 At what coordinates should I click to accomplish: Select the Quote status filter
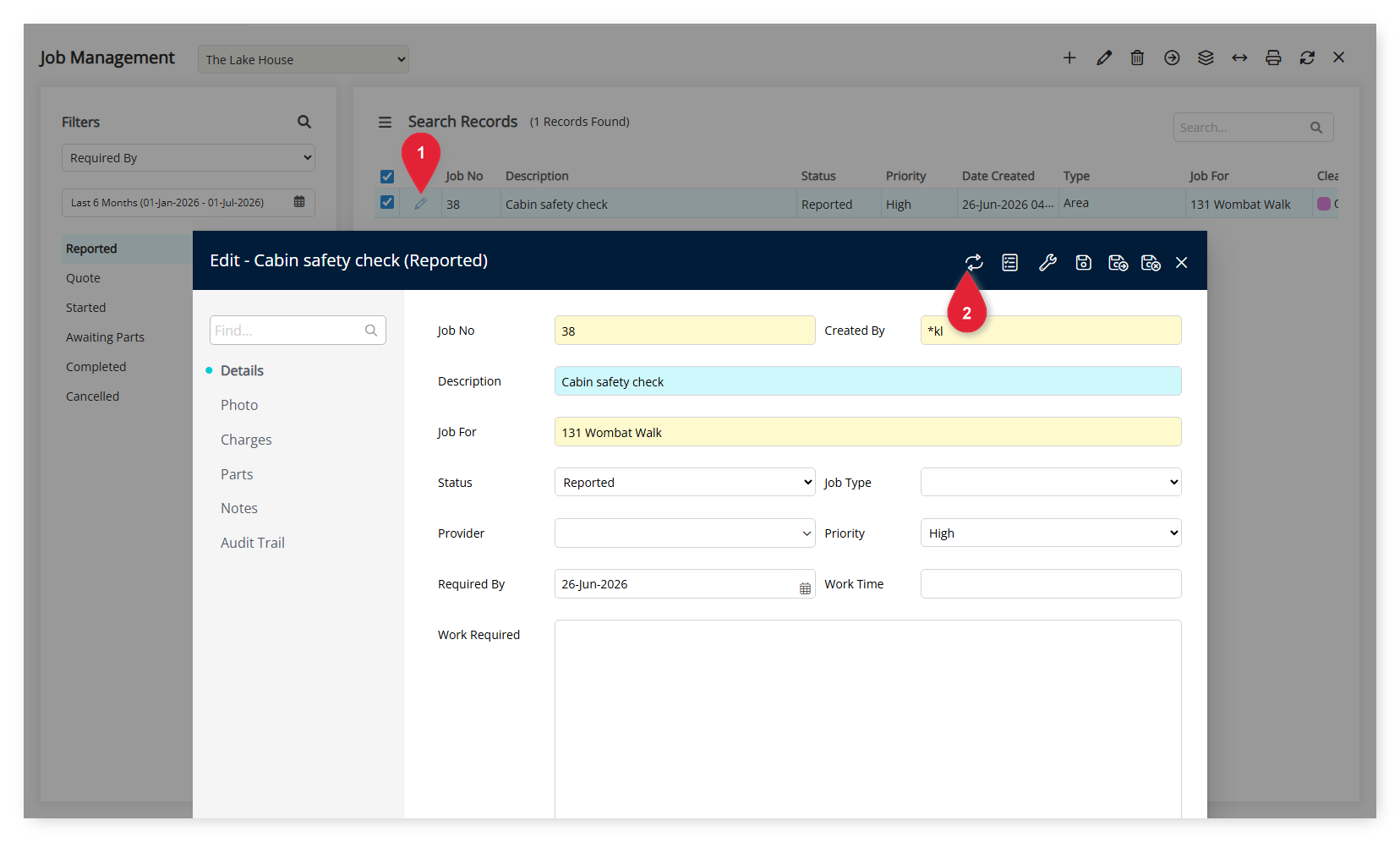pos(83,278)
